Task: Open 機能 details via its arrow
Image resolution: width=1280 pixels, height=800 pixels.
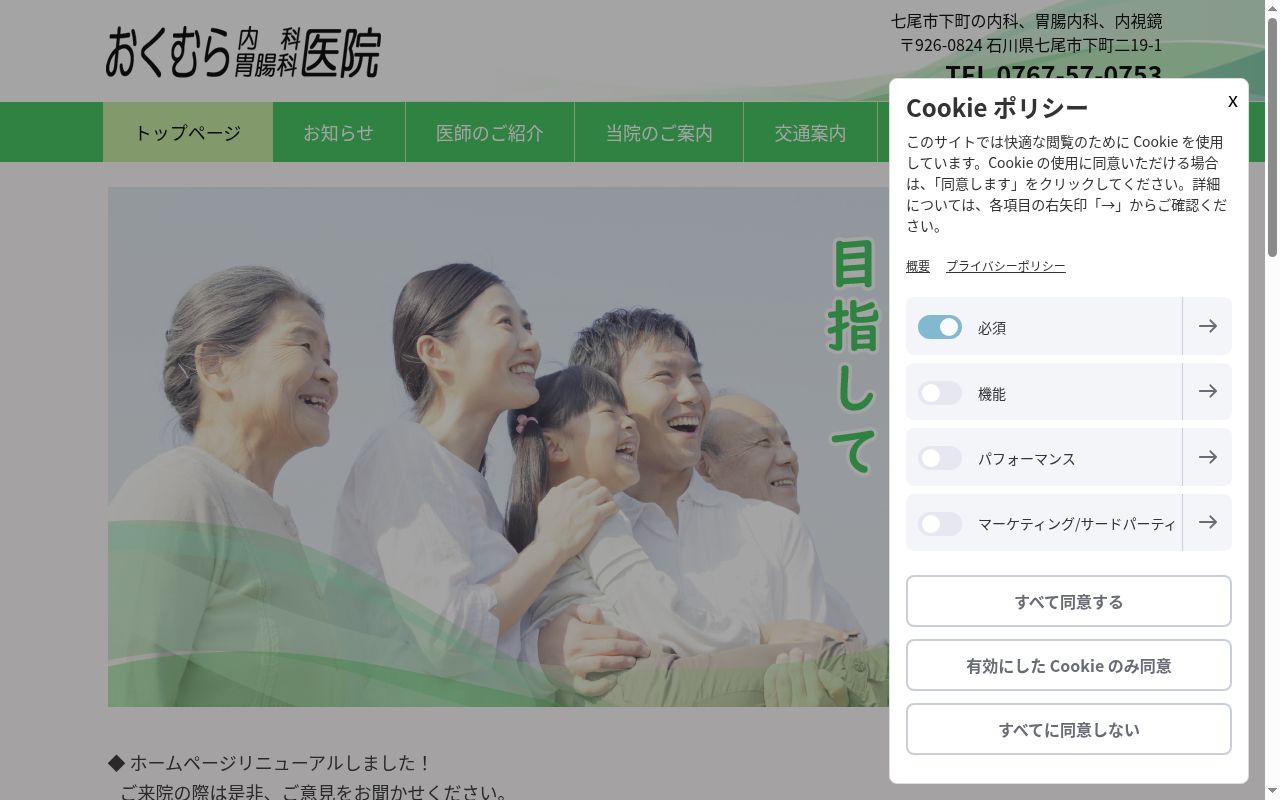Action: pos(1207,392)
